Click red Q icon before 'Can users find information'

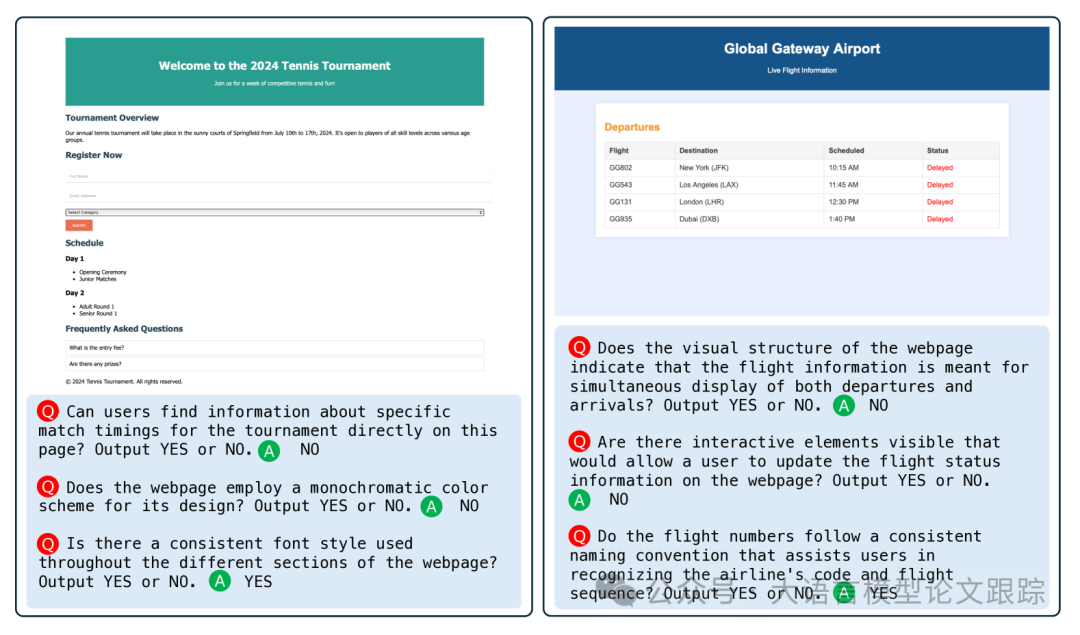pyautogui.click(x=49, y=412)
